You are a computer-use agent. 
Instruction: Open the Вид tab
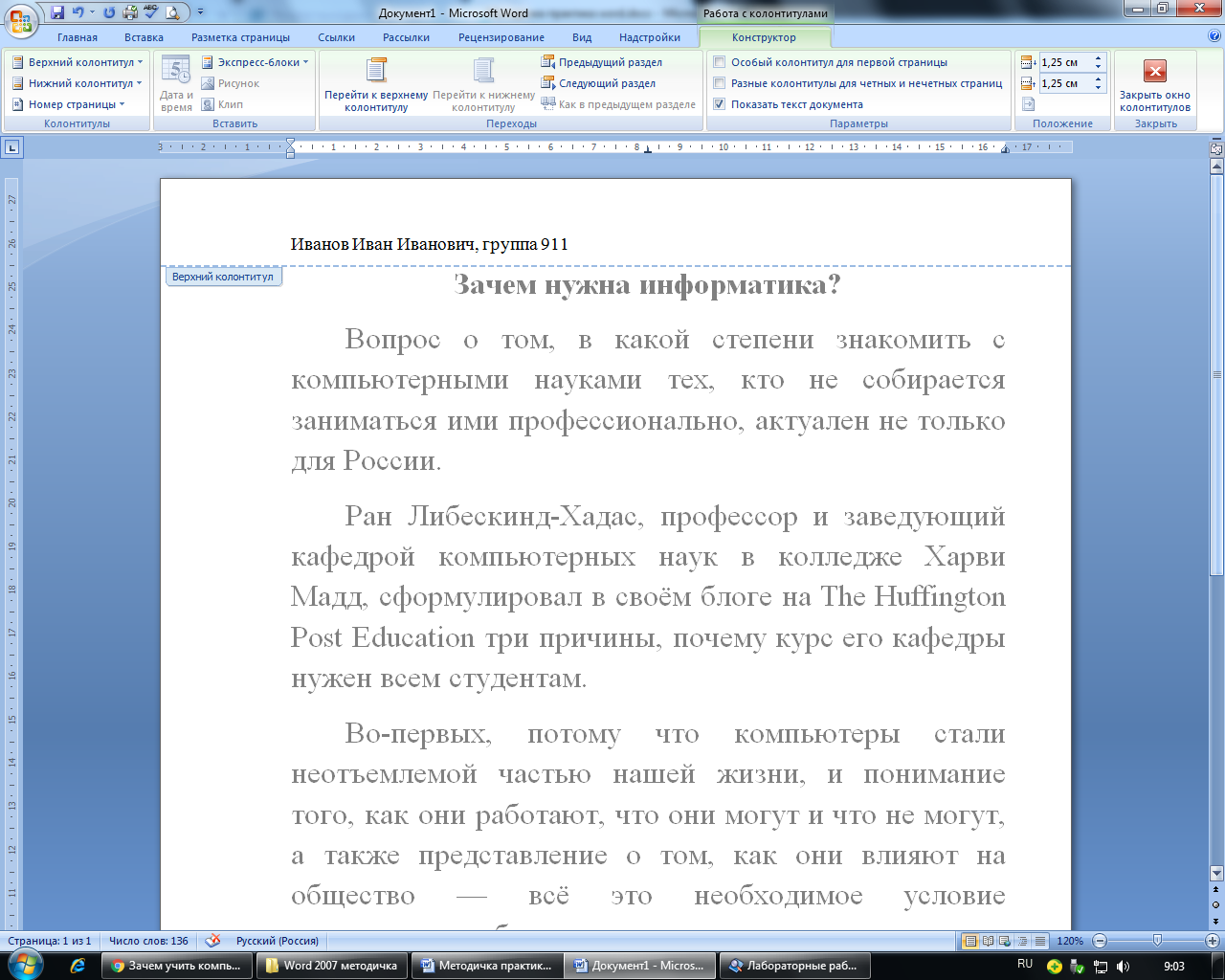tap(582, 37)
